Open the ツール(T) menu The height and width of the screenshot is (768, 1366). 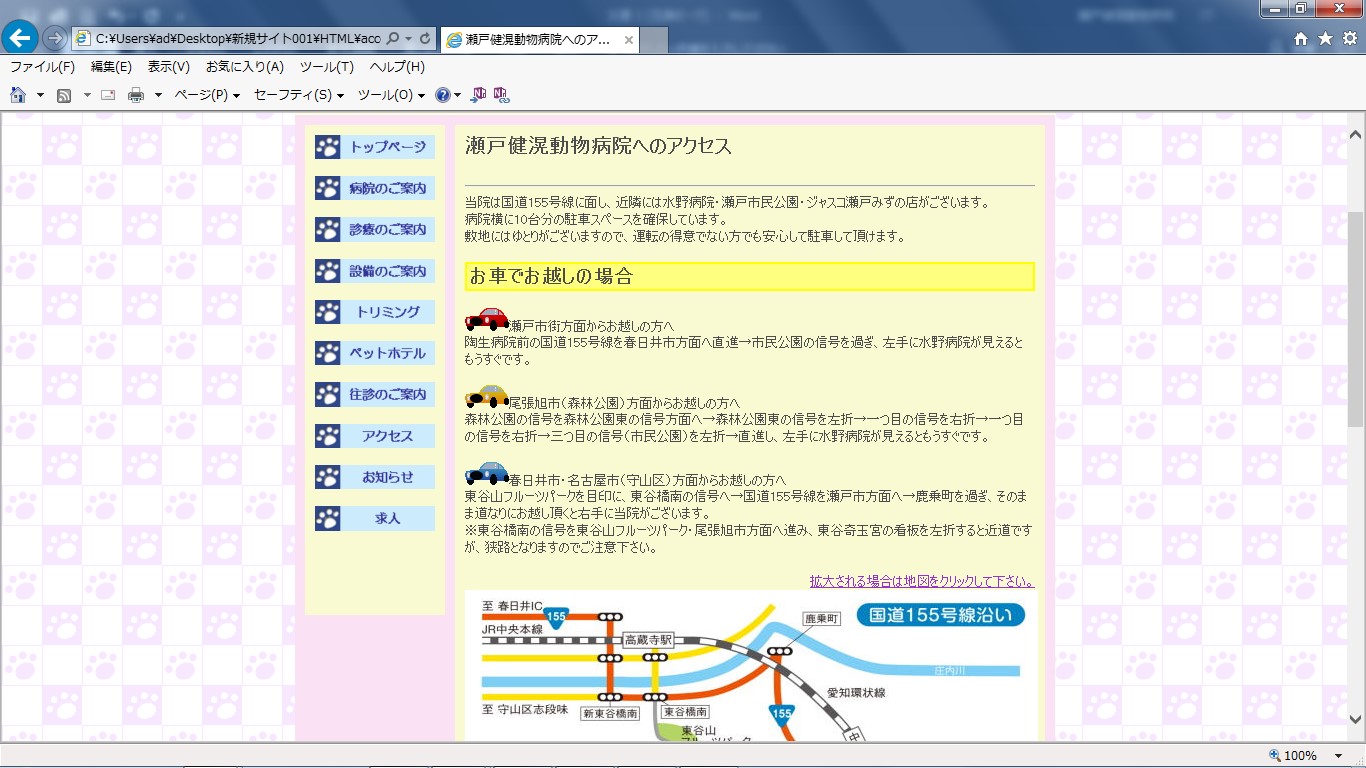(x=326, y=67)
